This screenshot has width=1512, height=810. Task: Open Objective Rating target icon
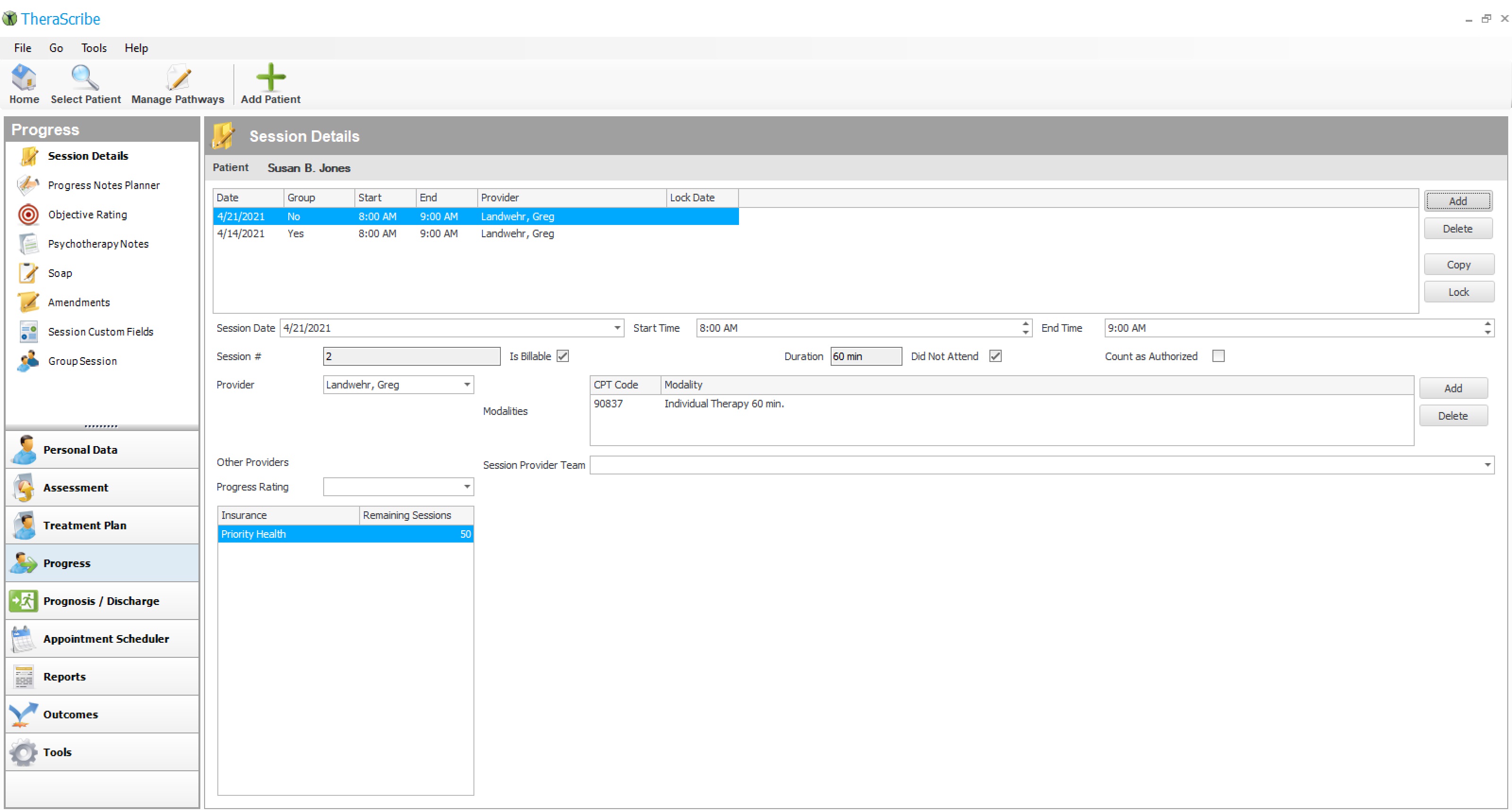click(28, 215)
